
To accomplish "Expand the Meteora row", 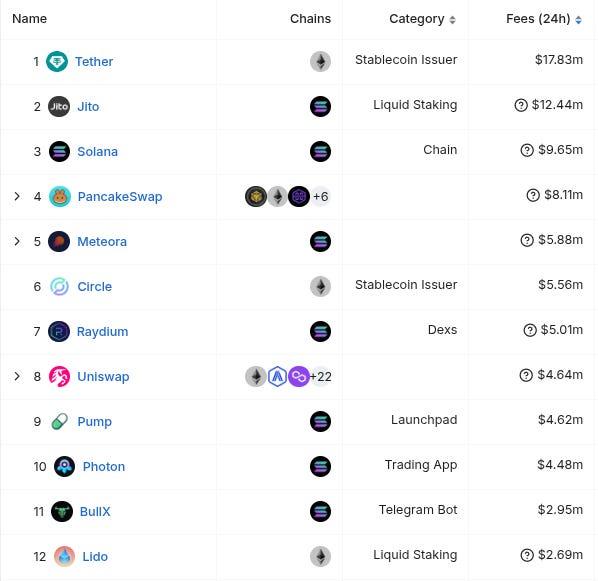I will (17, 241).
